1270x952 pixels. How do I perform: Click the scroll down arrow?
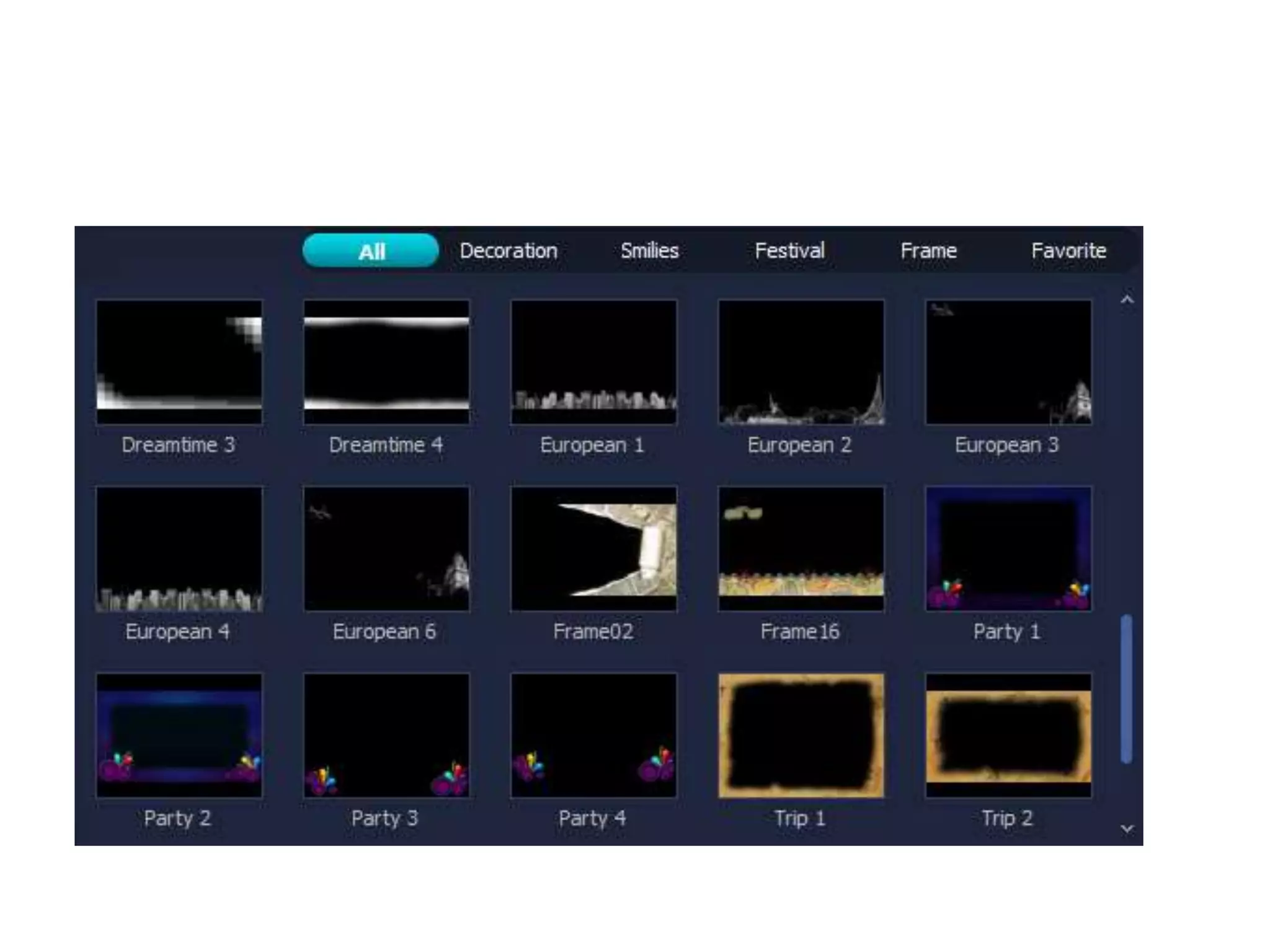1127,828
